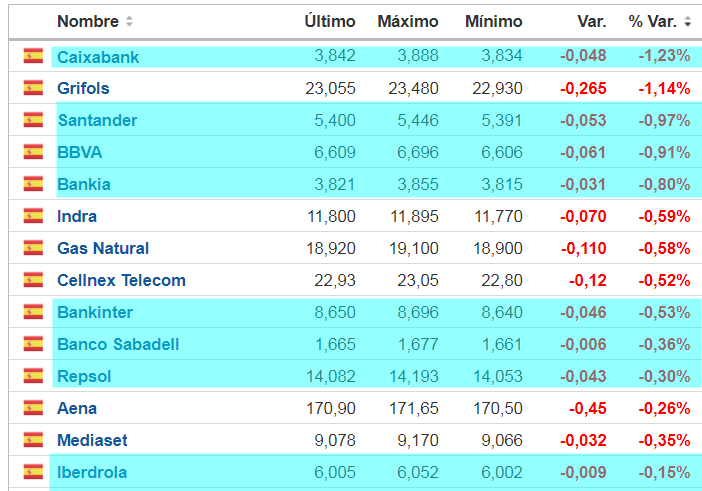
Task: Click the Último column header
Action: [x=329, y=21]
